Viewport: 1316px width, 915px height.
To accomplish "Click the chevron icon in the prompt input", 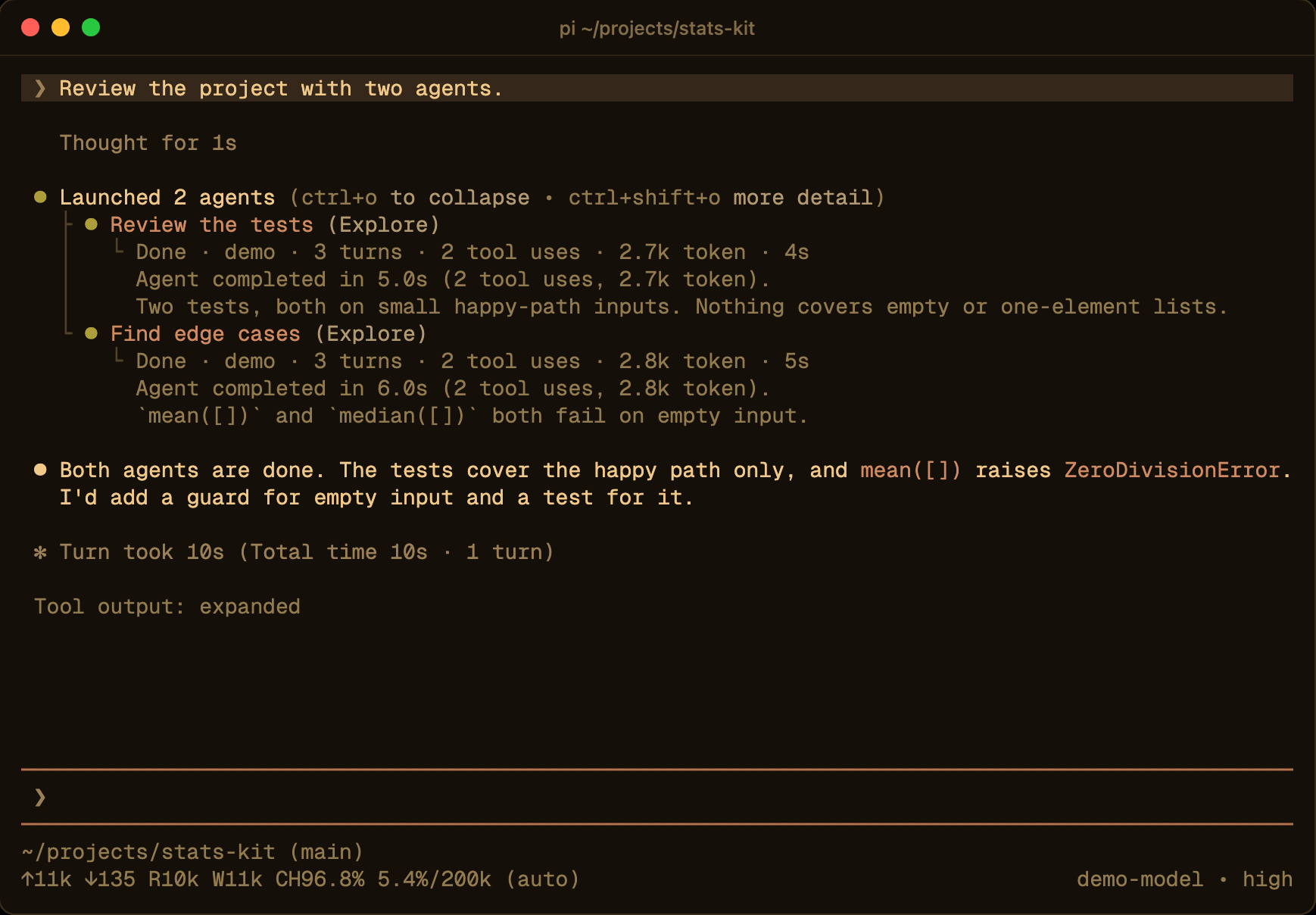I will tap(41, 797).
